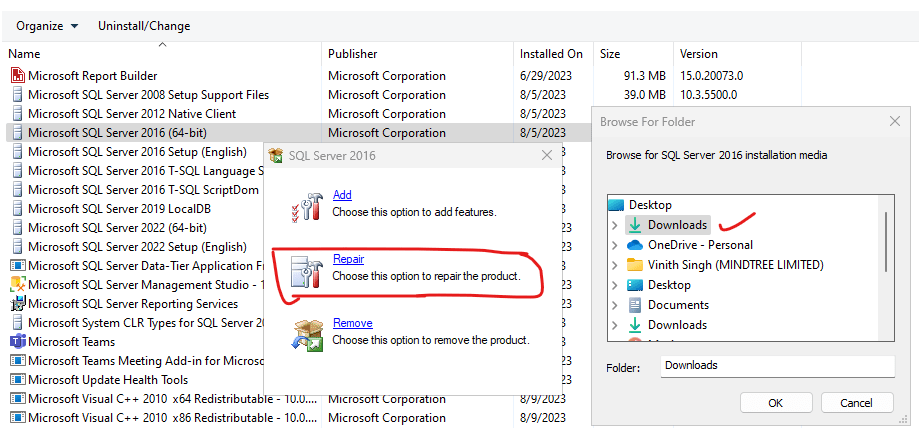Click the Teams Meeting Add-in icon

click(18, 361)
